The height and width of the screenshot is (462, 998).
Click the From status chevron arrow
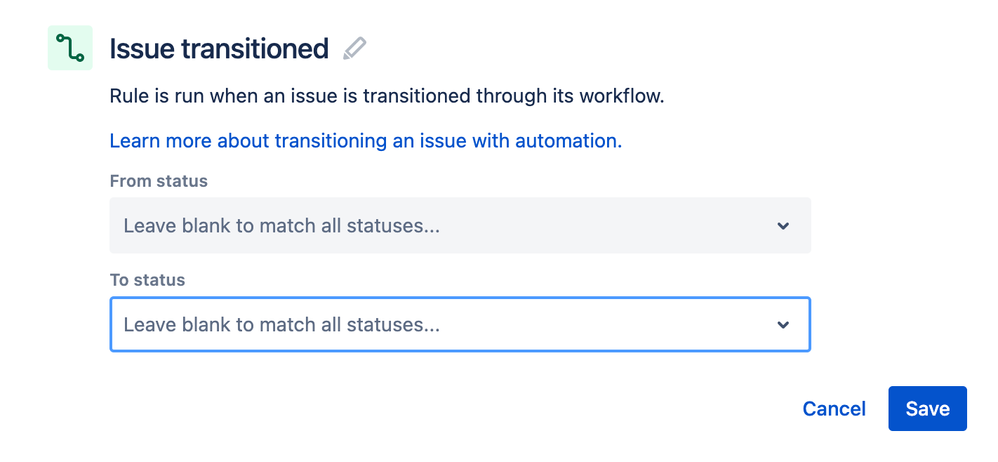pos(783,226)
